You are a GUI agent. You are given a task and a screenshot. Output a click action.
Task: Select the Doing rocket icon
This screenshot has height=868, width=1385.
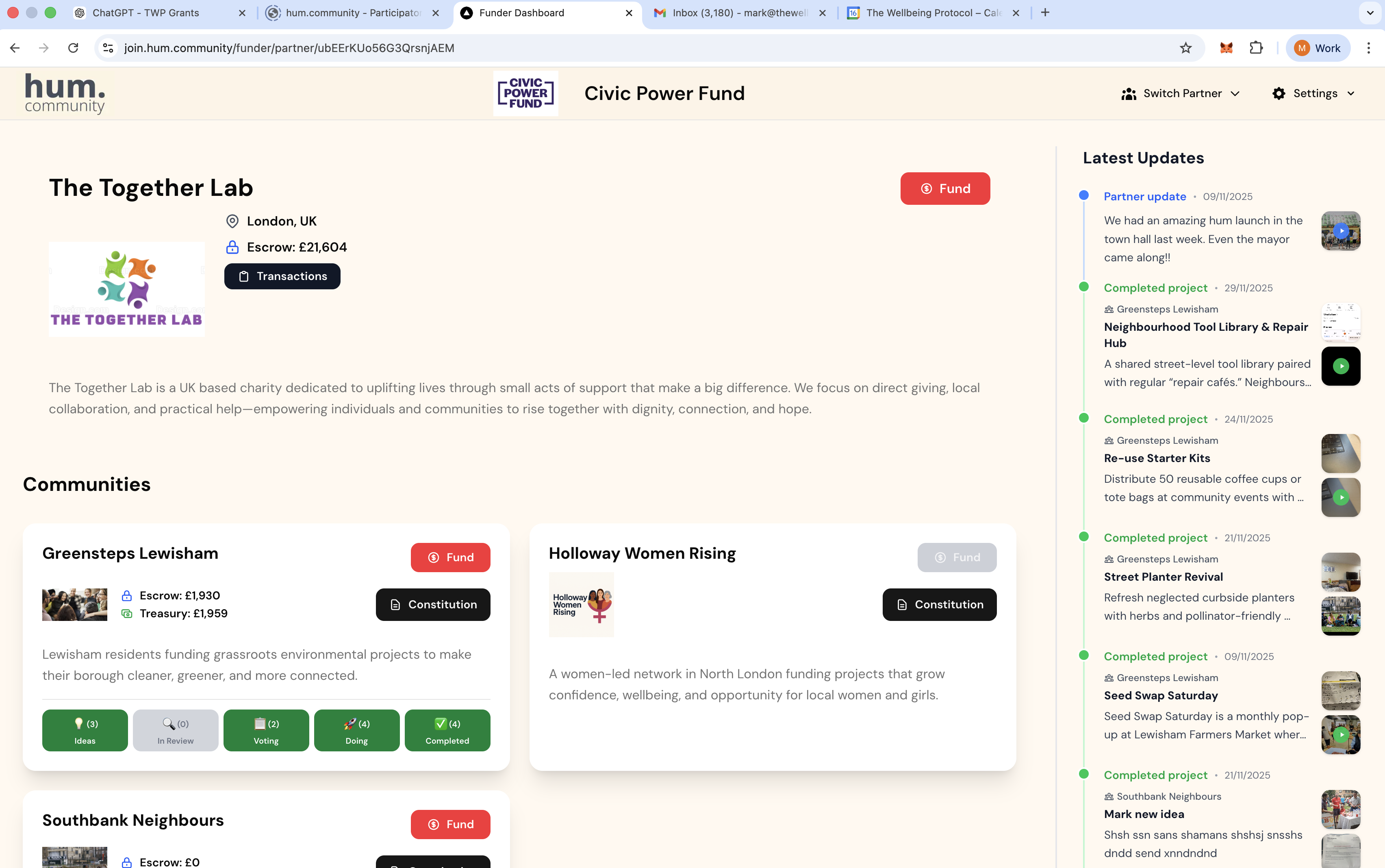coord(349,724)
